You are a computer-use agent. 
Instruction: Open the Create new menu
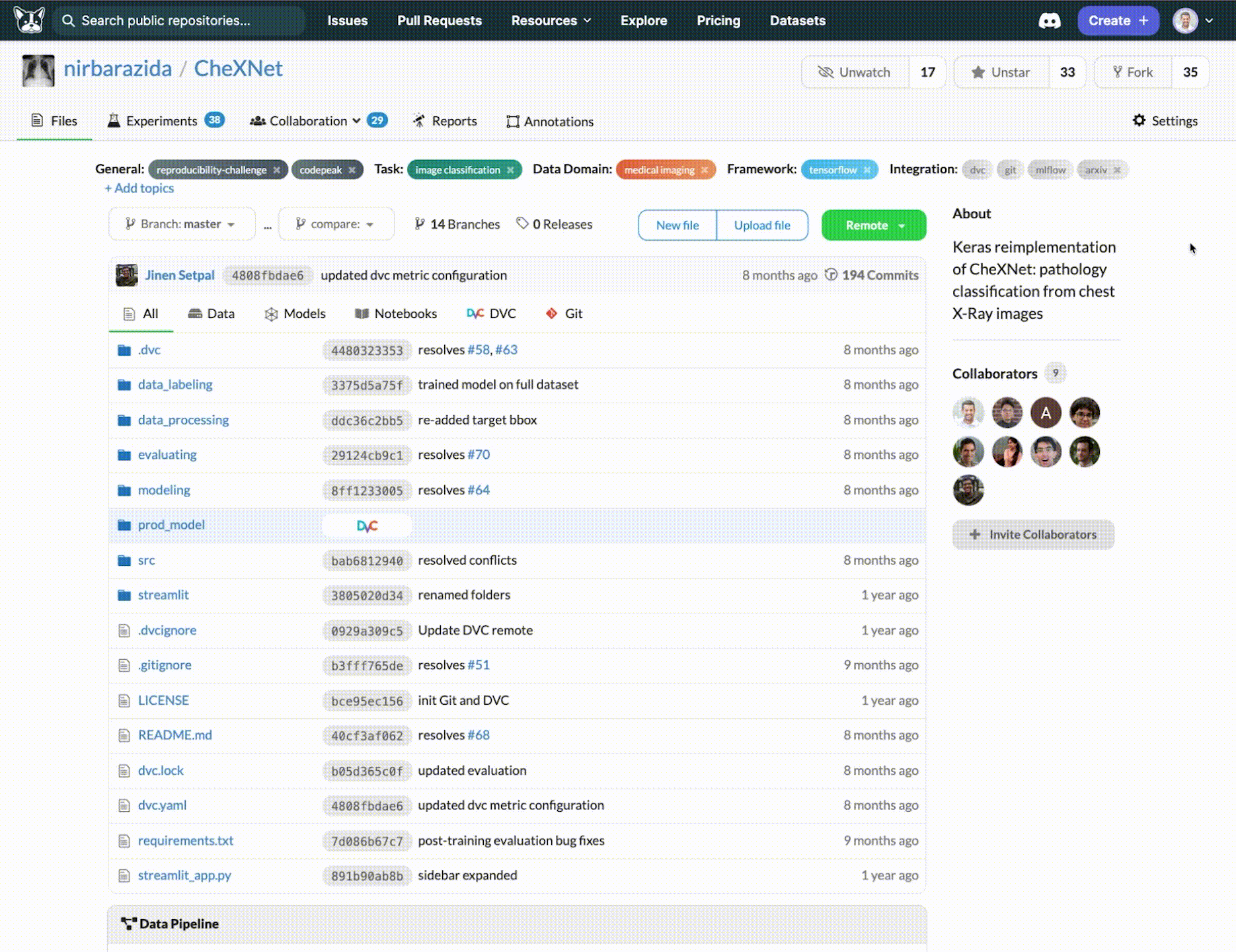point(1118,20)
